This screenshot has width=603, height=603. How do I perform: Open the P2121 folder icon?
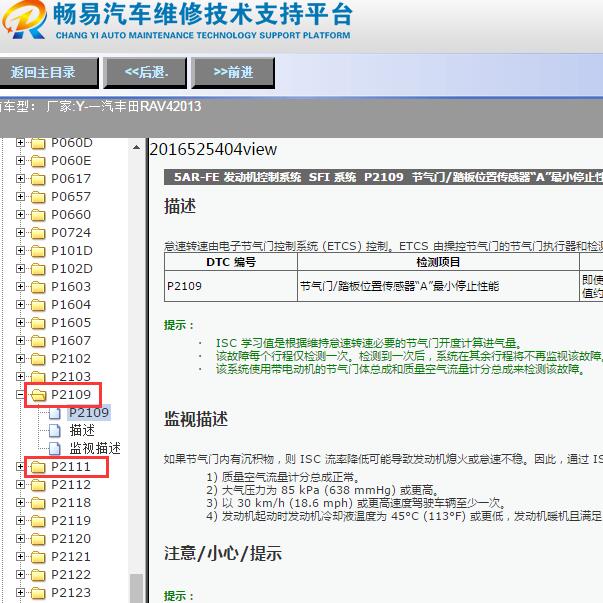coord(38,557)
